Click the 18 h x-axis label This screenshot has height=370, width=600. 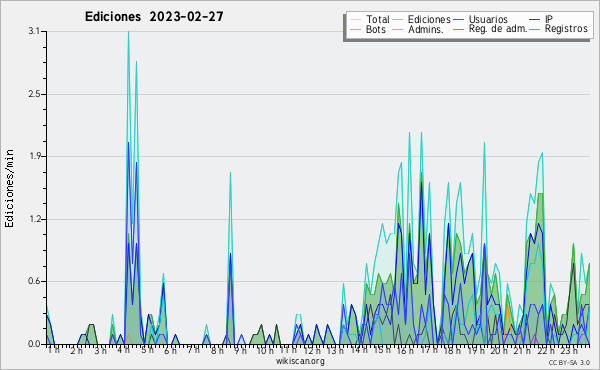pos(452,350)
